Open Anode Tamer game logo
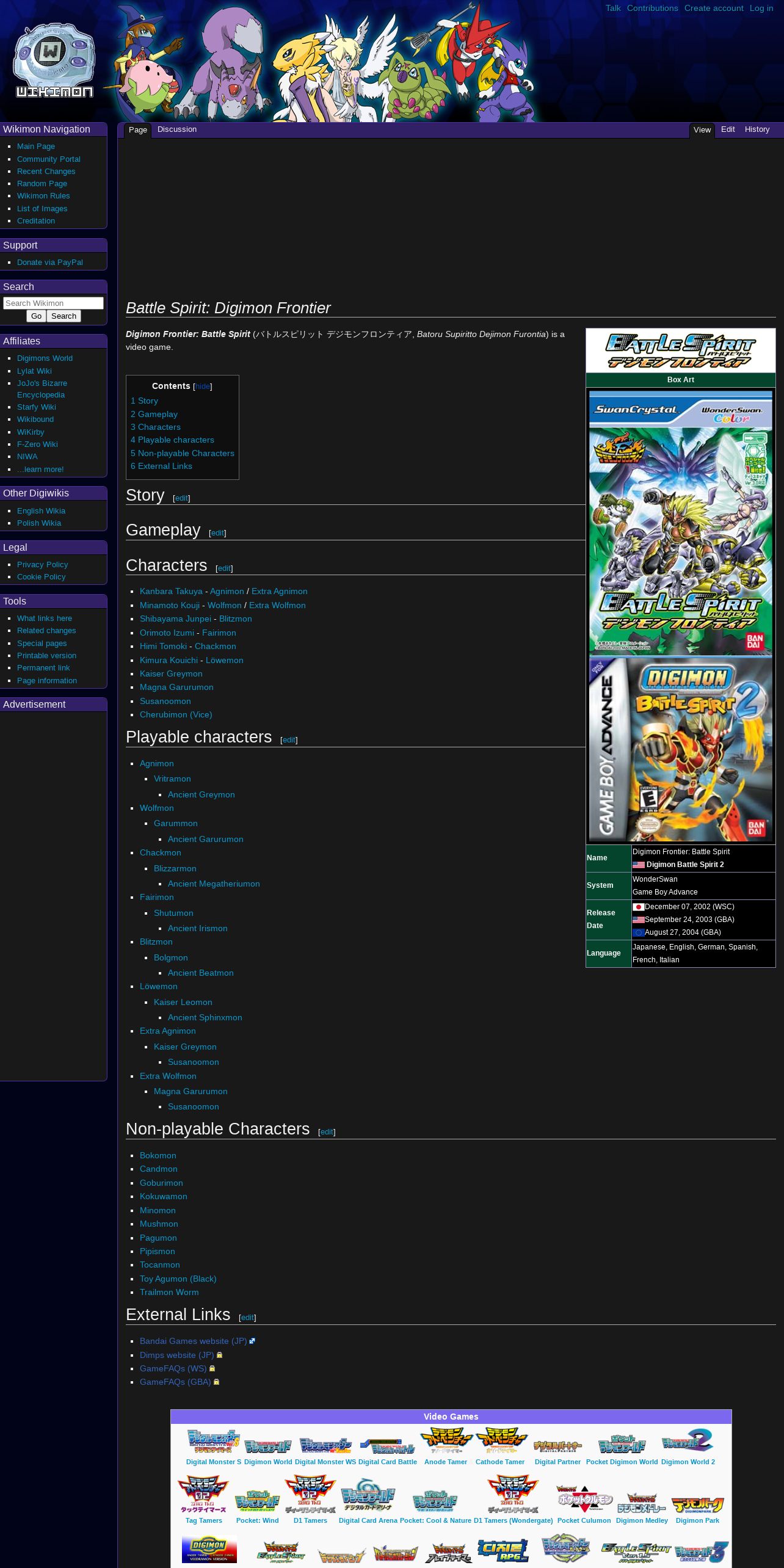Image resolution: width=784 pixels, height=1568 pixels. [x=446, y=1440]
